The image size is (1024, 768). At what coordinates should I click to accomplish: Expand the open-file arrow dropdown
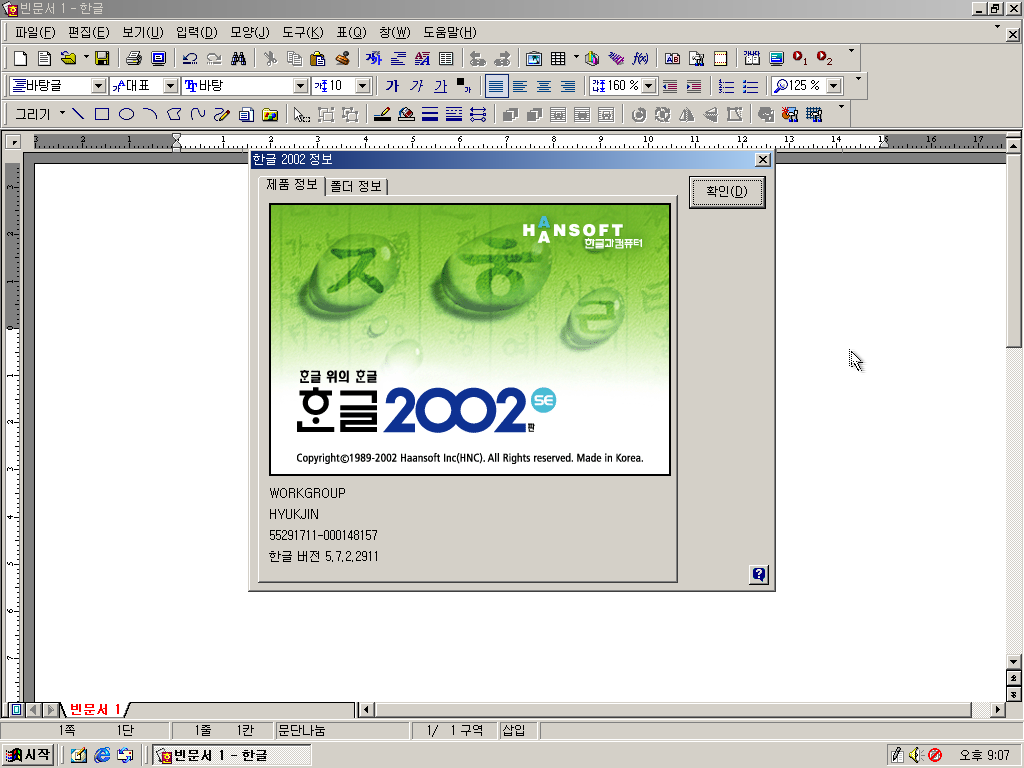coord(86,57)
